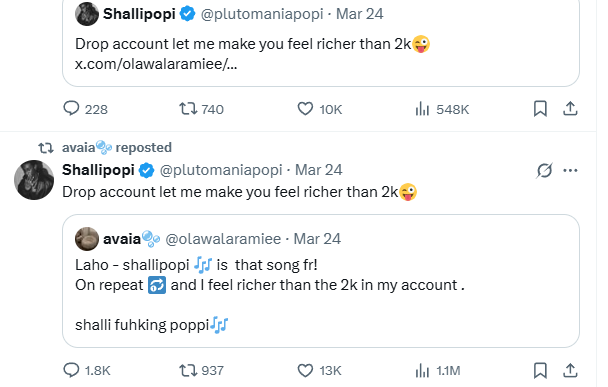Share the post with 1.1M views

570,370
